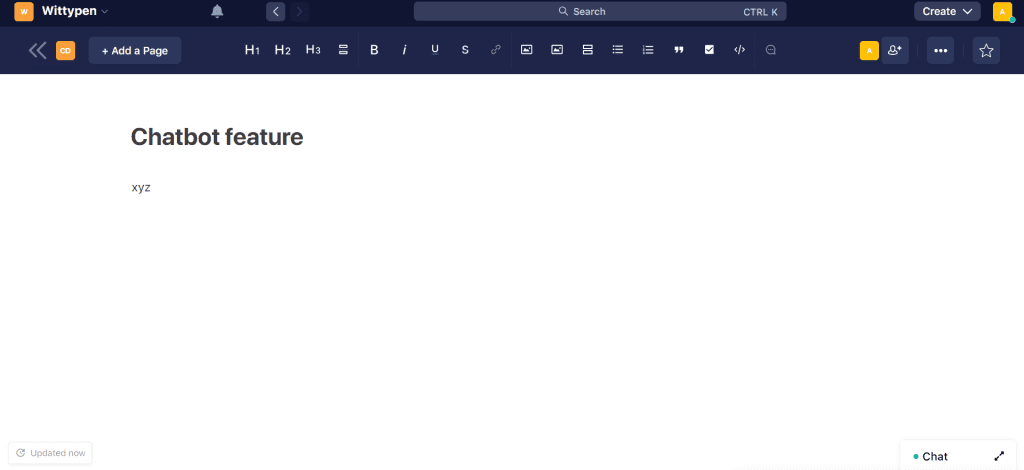Apply Heading 1 formatting

pos(252,50)
